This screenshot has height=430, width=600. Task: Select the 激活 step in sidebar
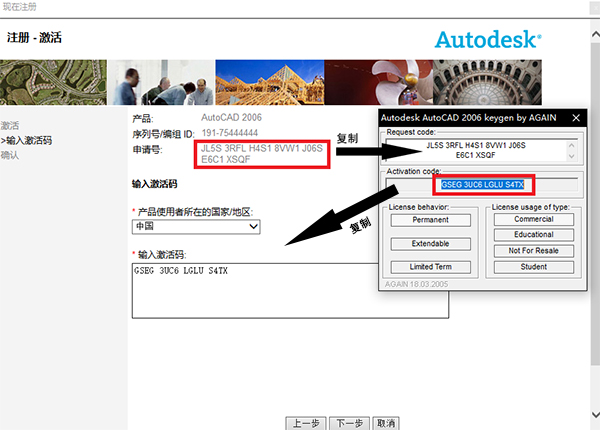[10, 125]
